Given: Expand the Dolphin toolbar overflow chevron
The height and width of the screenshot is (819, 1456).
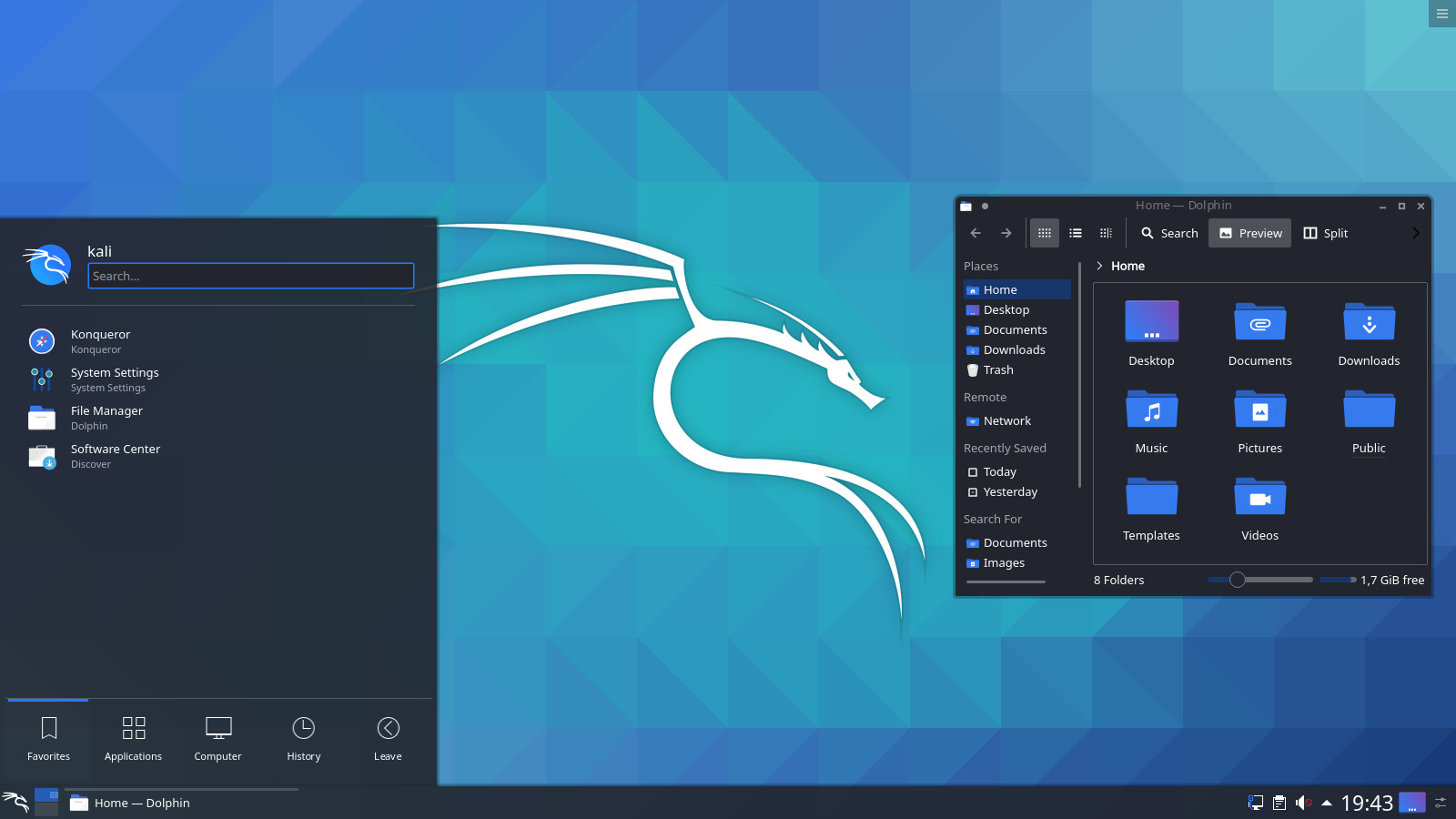Looking at the screenshot, I should 1415,233.
